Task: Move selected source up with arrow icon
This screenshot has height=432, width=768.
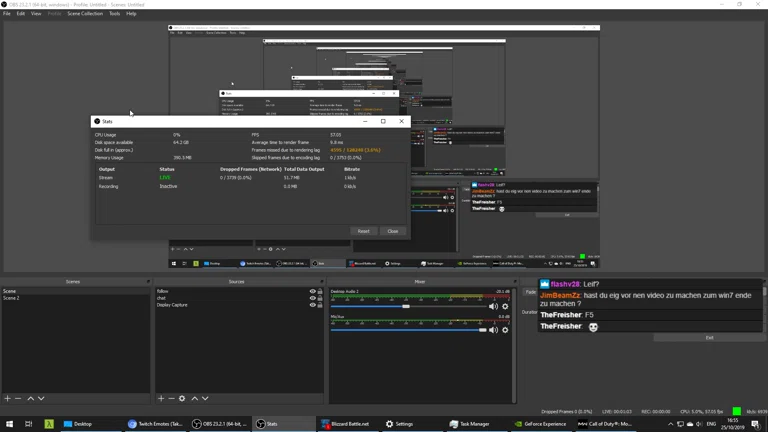Action: point(194,398)
